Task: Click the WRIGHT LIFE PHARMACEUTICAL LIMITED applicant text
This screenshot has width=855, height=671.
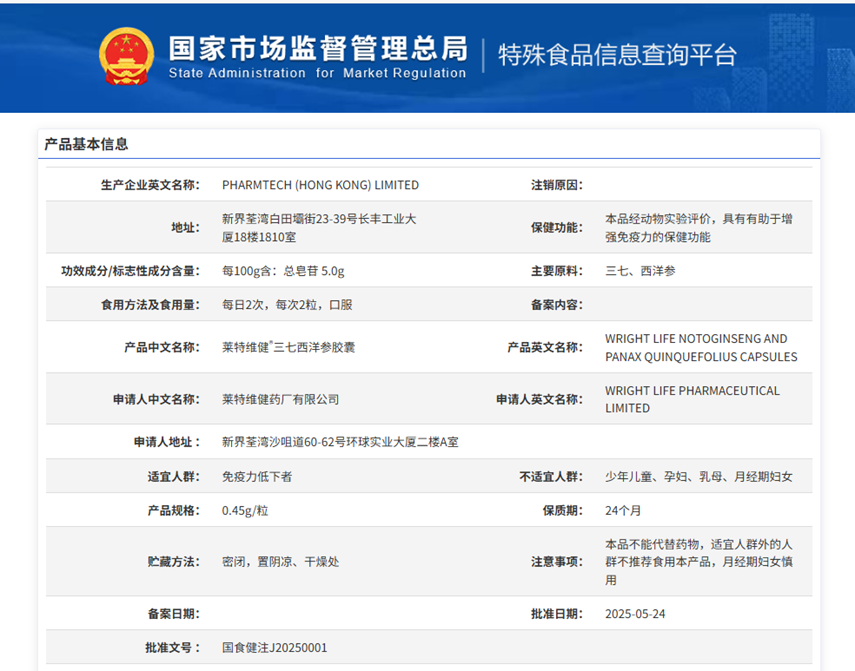Action: point(692,399)
